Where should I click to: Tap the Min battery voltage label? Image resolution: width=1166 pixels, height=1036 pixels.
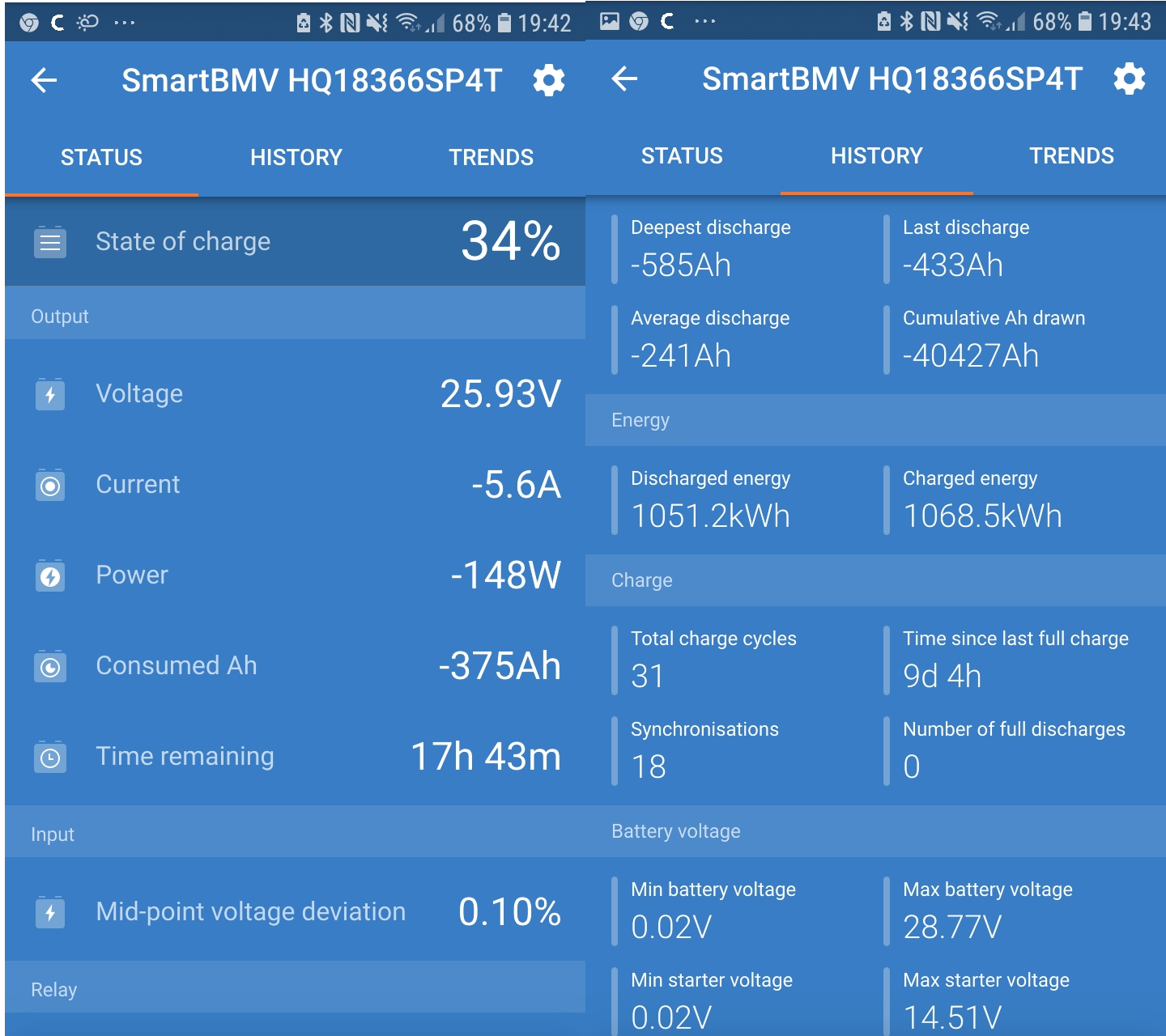(713, 890)
